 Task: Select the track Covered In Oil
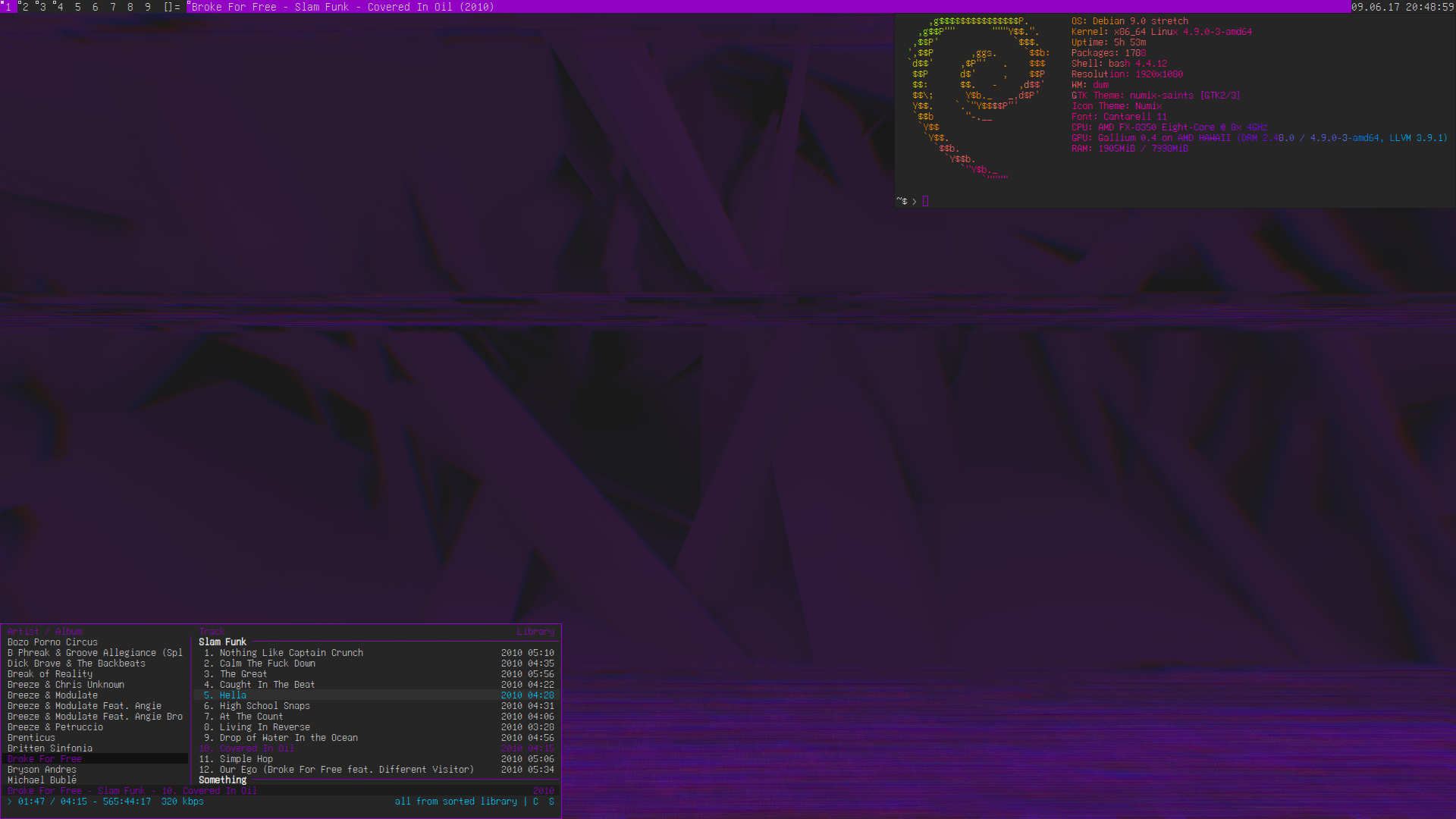pos(256,748)
